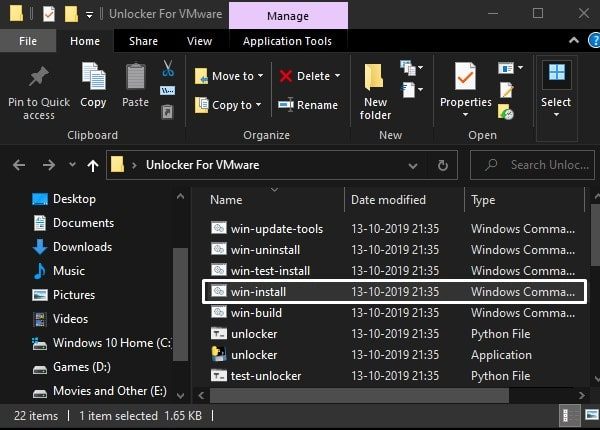Switch to the View ribbon tab
The width and height of the screenshot is (600, 430).
pos(199,41)
